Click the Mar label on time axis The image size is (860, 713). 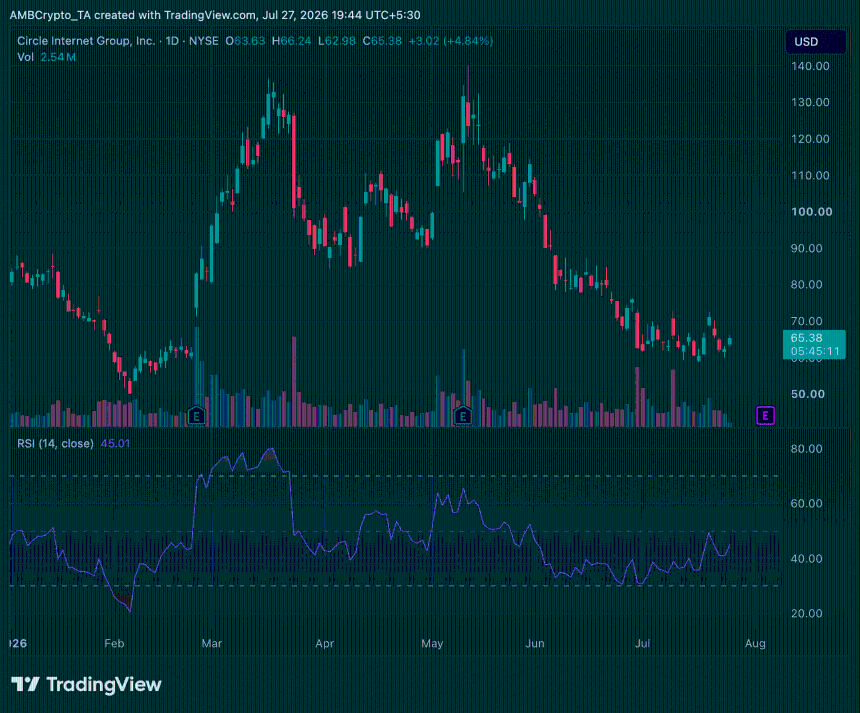point(212,643)
